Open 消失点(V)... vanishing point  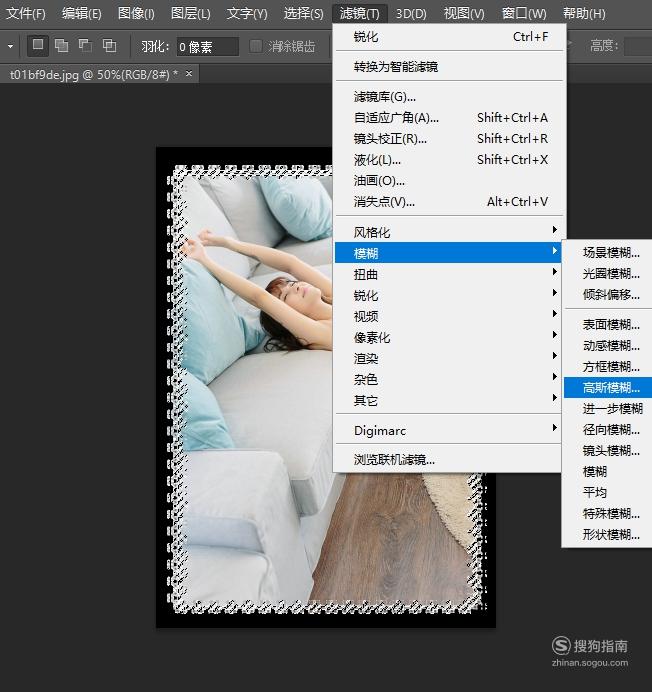pos(449,202)
